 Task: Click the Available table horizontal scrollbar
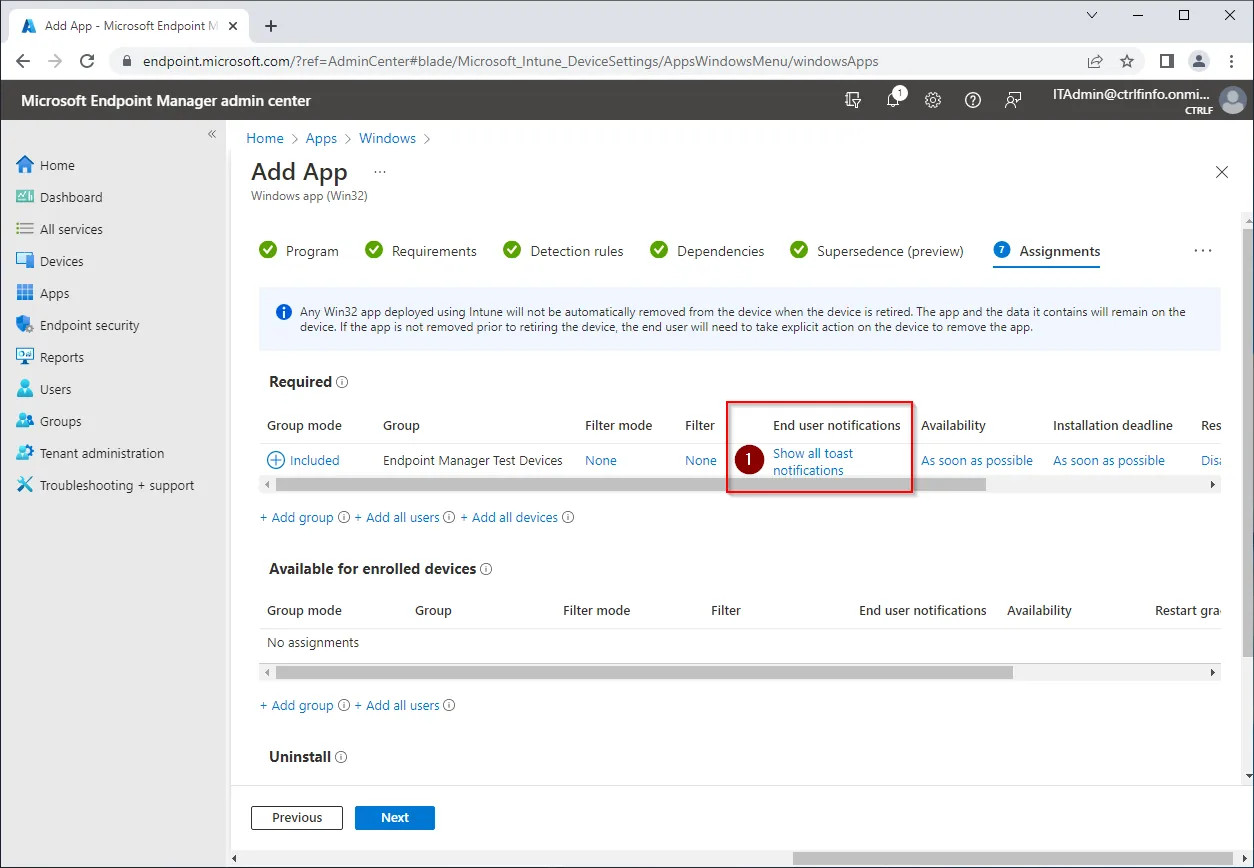(x=645, y=673)
